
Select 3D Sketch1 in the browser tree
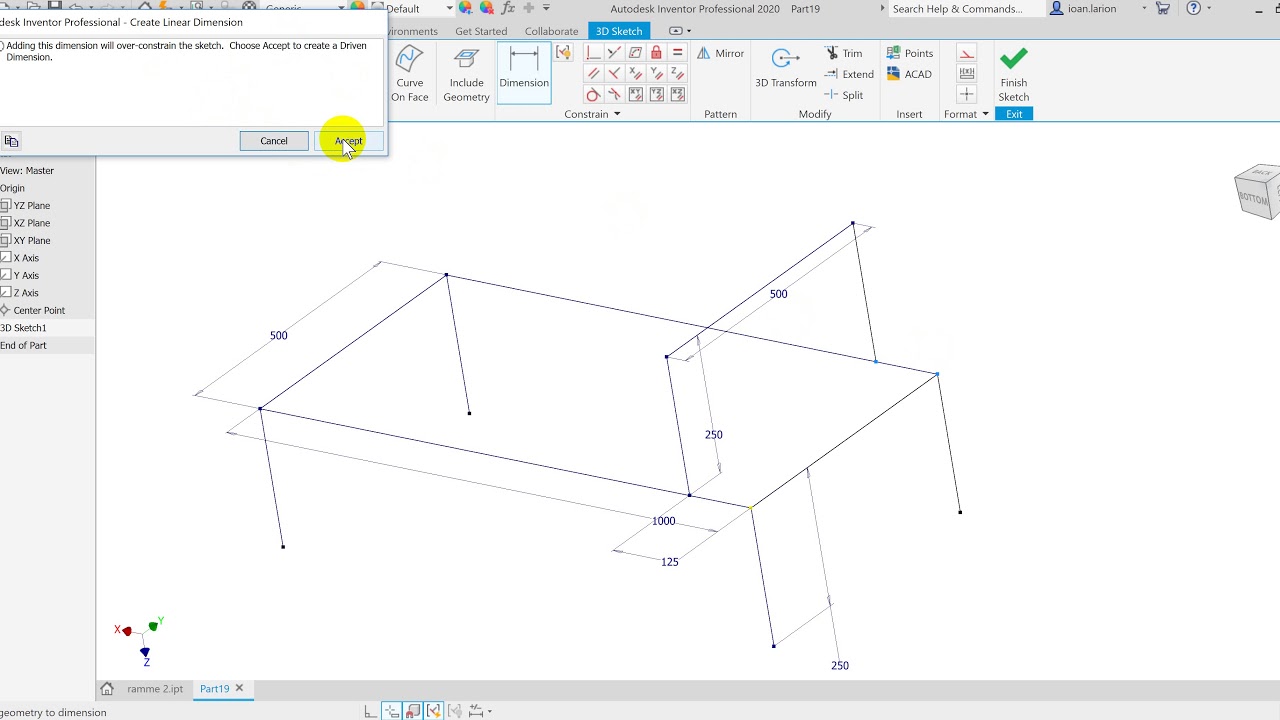tap(23, 328)
